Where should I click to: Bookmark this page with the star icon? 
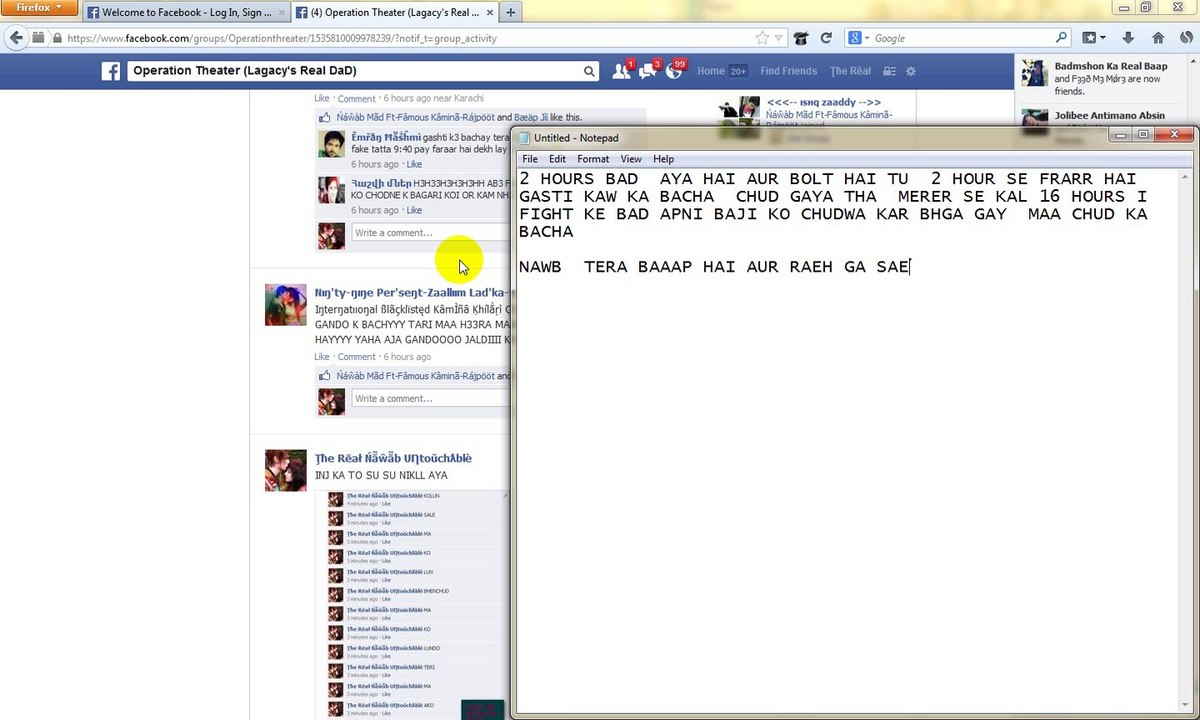763,38
